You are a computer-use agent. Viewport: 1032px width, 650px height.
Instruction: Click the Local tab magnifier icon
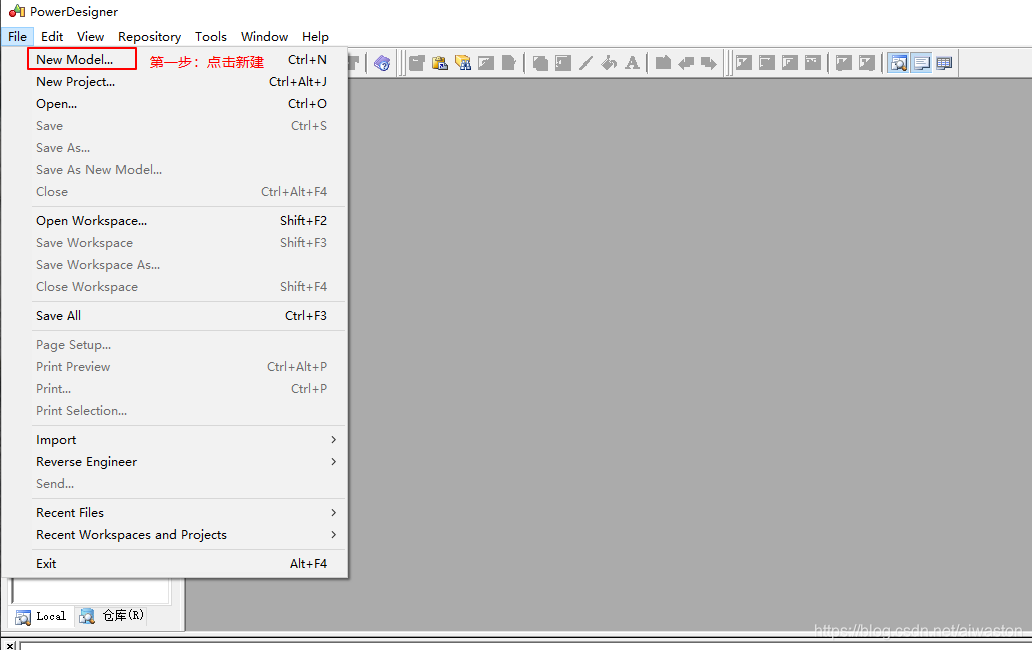point(23,616)
